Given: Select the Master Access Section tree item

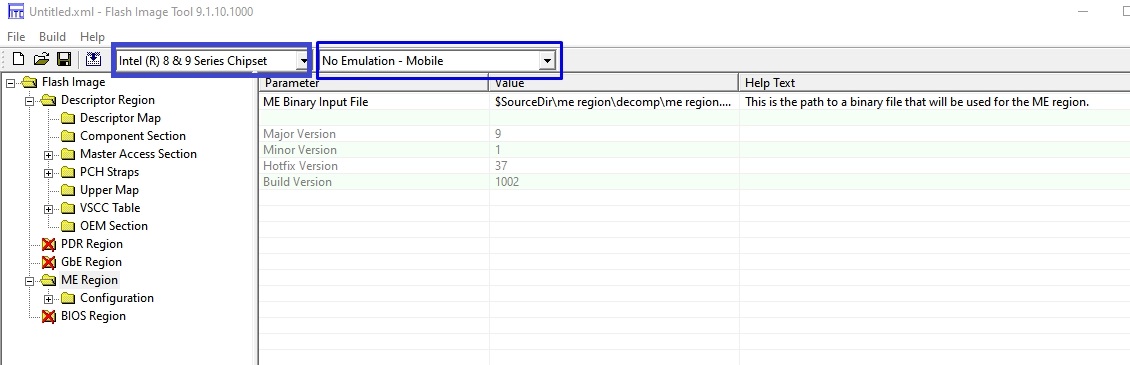Looking at the screenshot, I should coord(138,154).
